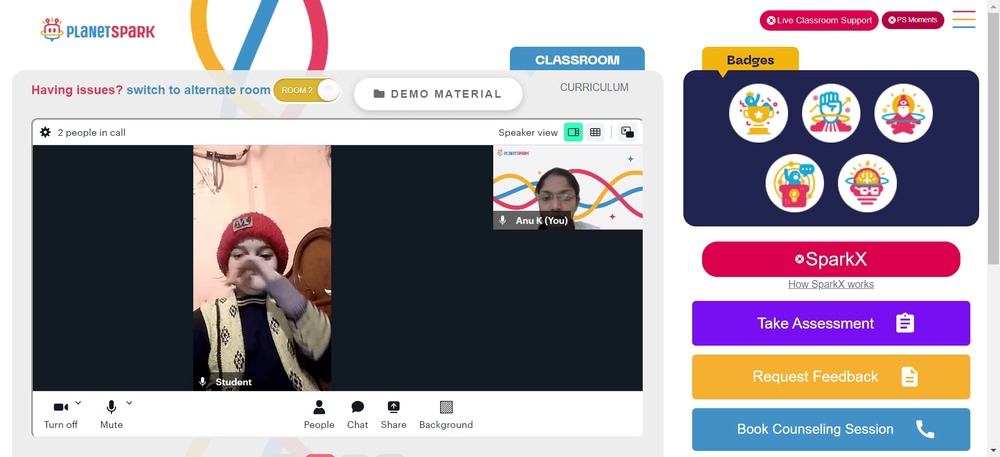The width and height of the screenshot is (1000, 457).
Task: Click the phone icon on Book Counseling Session
Action: coord(925,429)
